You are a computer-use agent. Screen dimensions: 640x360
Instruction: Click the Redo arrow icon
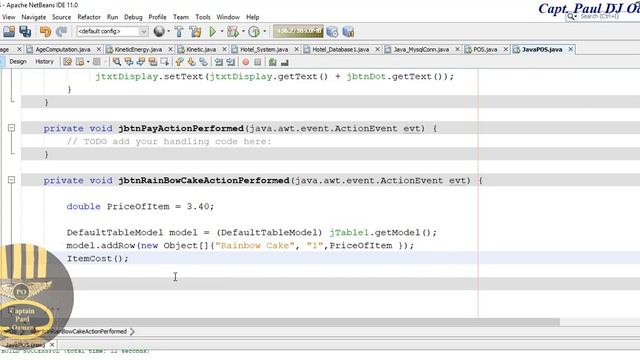[61, 31]
